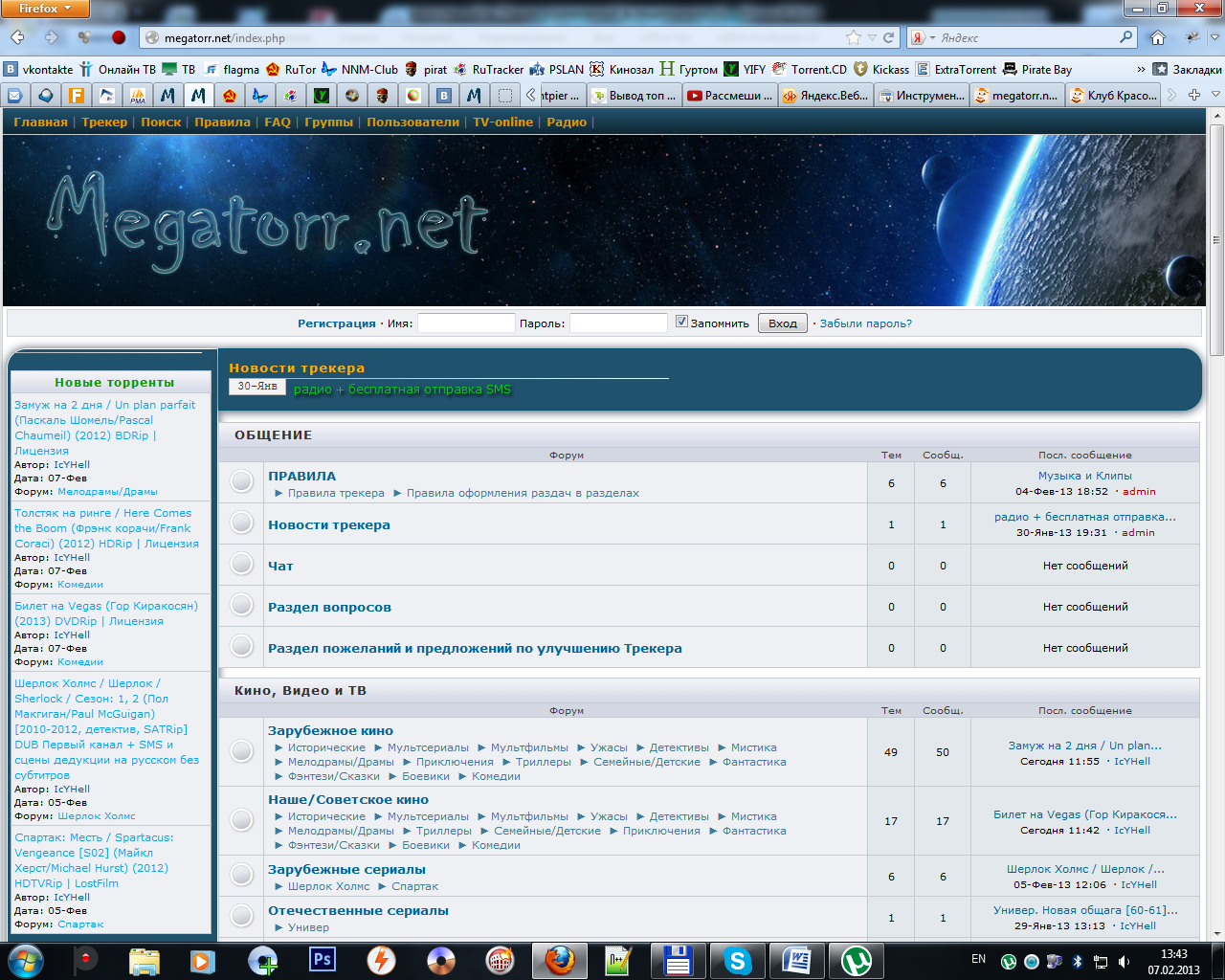Open the Трекер menu item

coord(104,122)
